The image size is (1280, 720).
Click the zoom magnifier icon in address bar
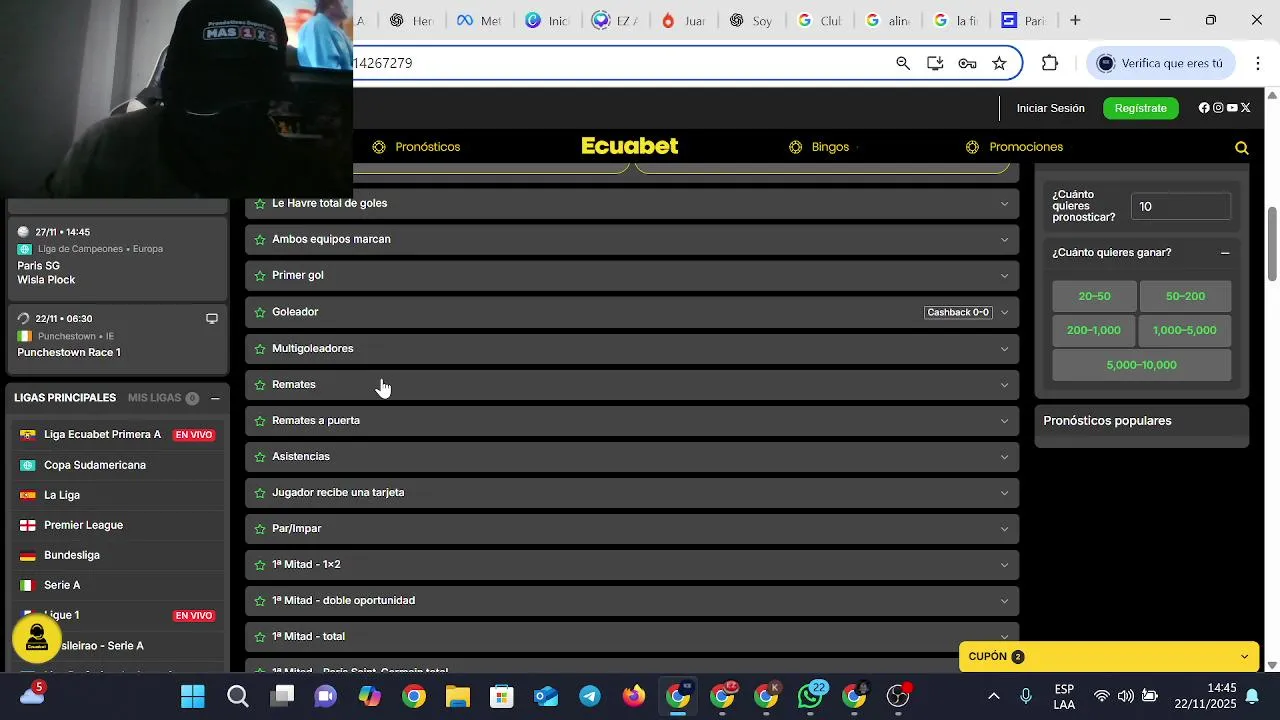[903, 63]
